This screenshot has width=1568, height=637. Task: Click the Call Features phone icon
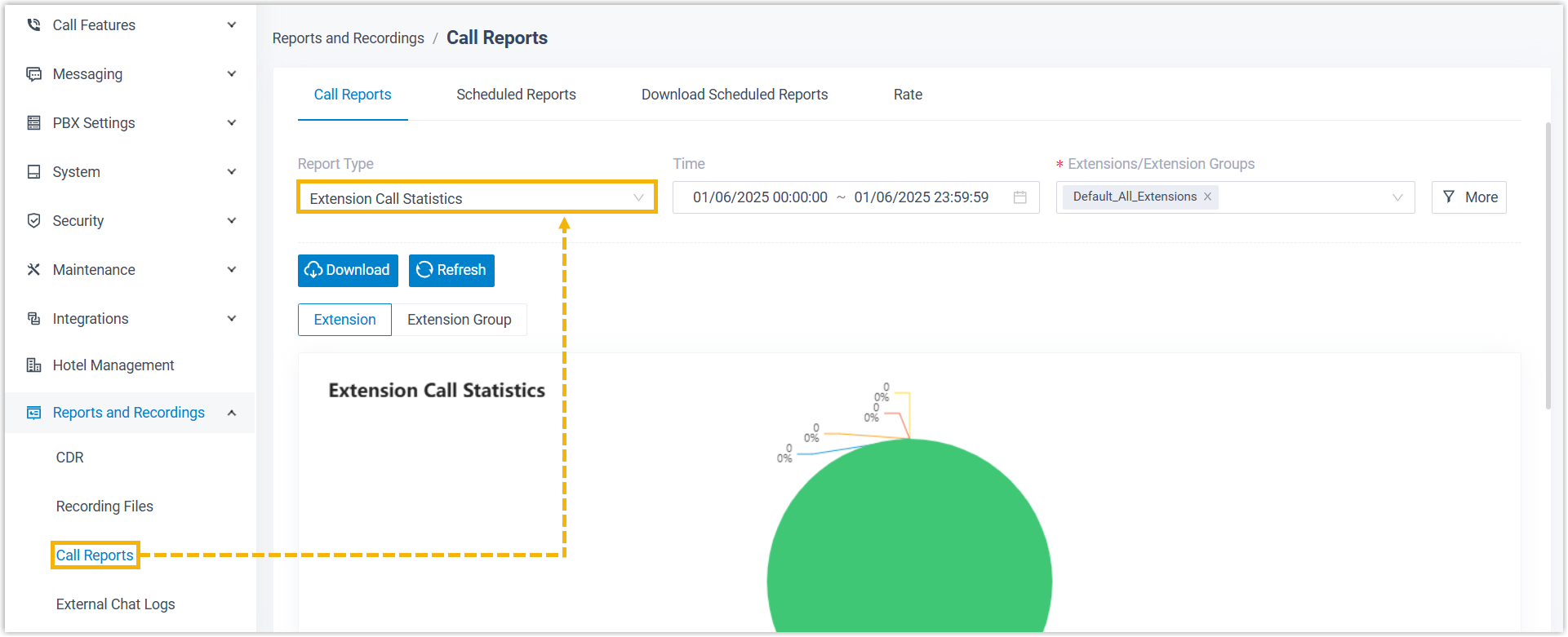coord(33,25)
